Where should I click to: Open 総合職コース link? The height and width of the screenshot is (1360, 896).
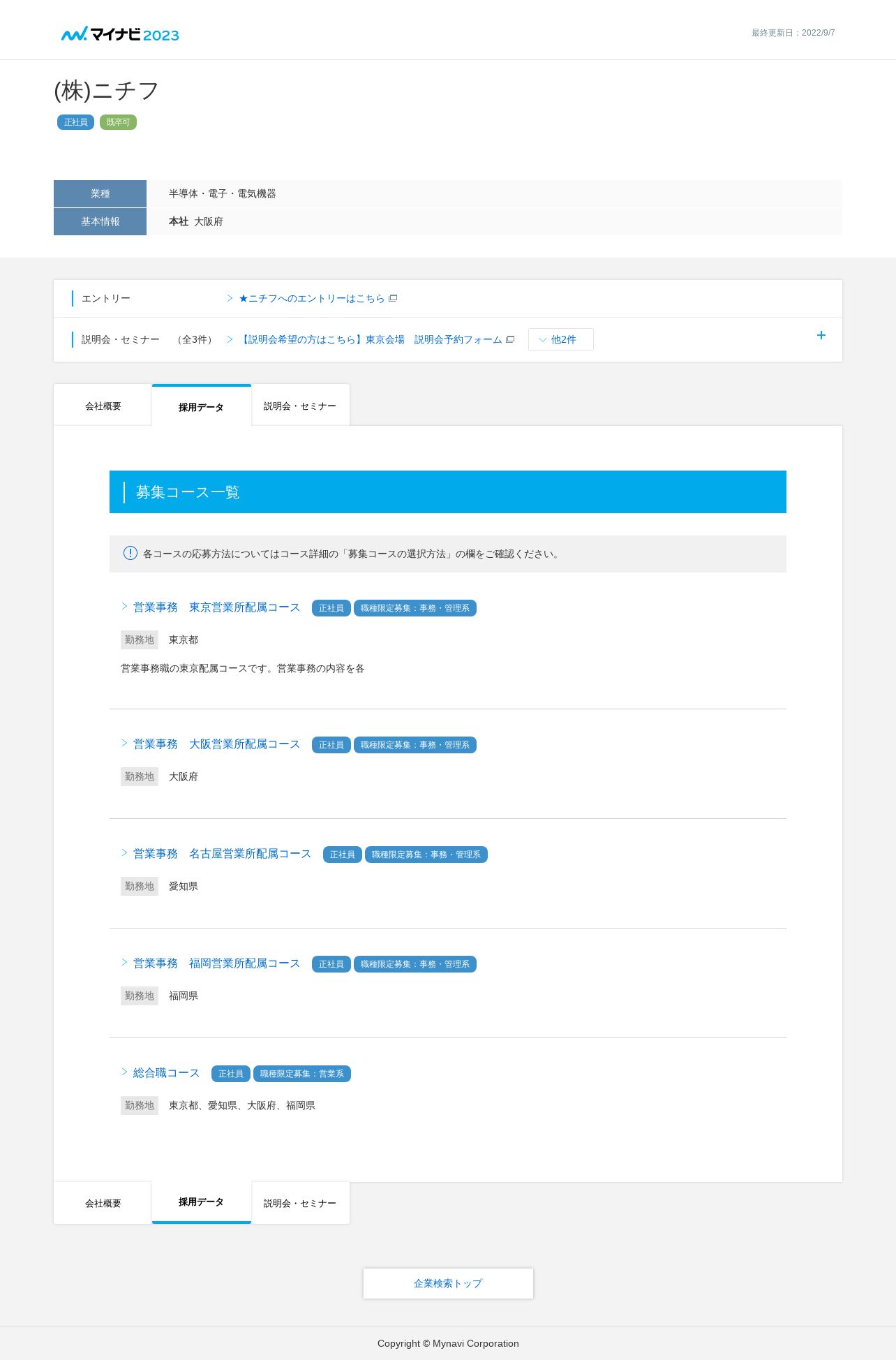pyautogui.click(x=166, y=1073)
